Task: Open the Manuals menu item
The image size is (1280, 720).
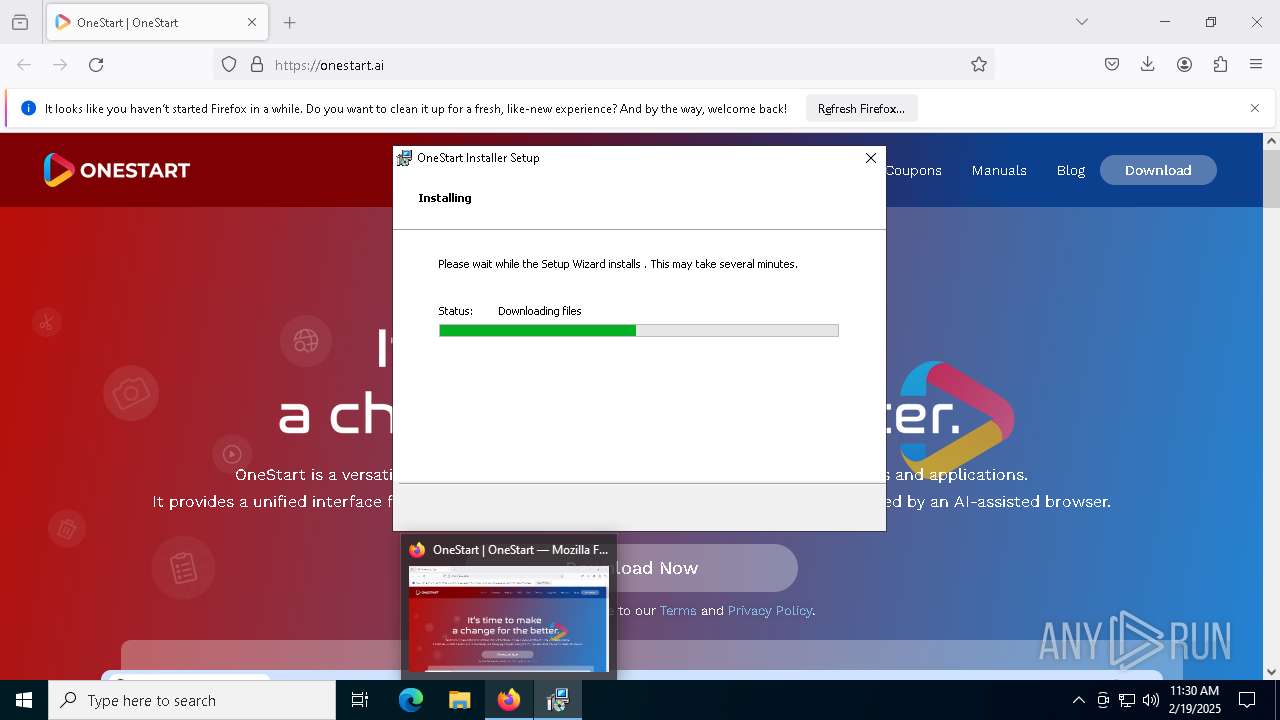Action: [x=999, y=170]
